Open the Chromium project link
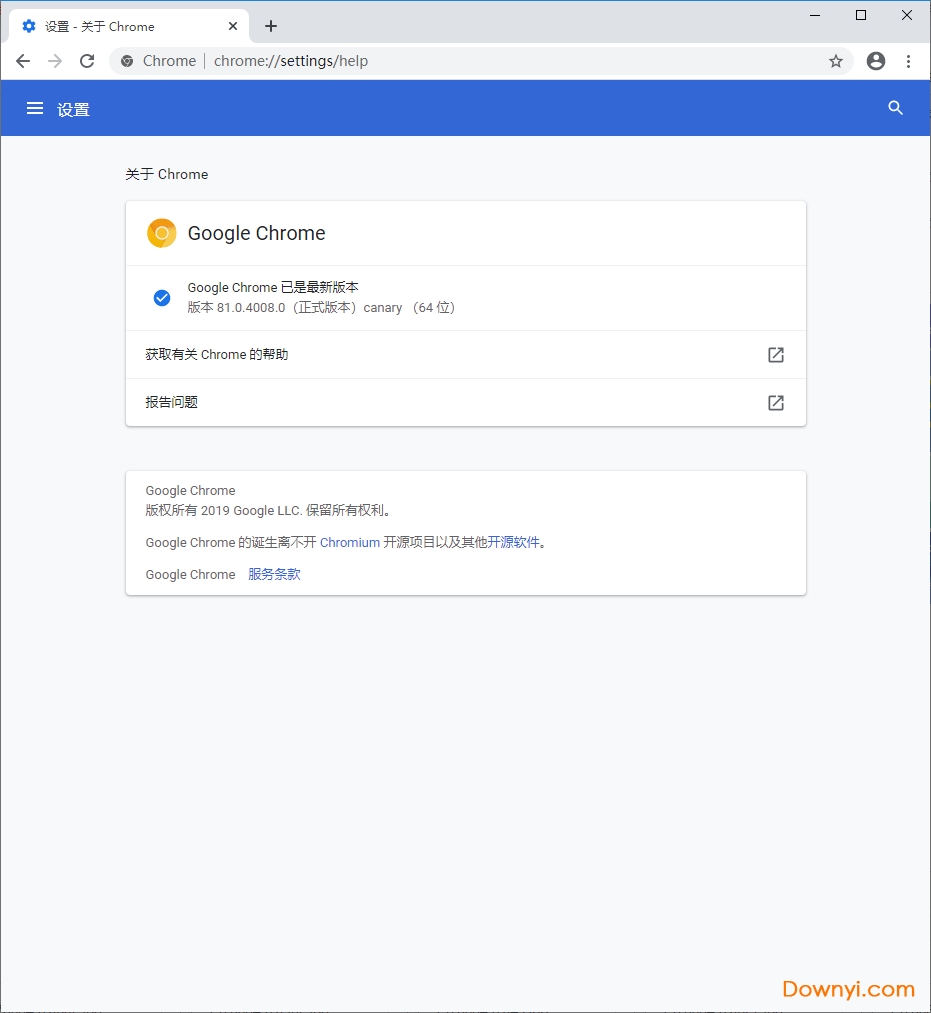931x1013 pixels. pos(349,542)
